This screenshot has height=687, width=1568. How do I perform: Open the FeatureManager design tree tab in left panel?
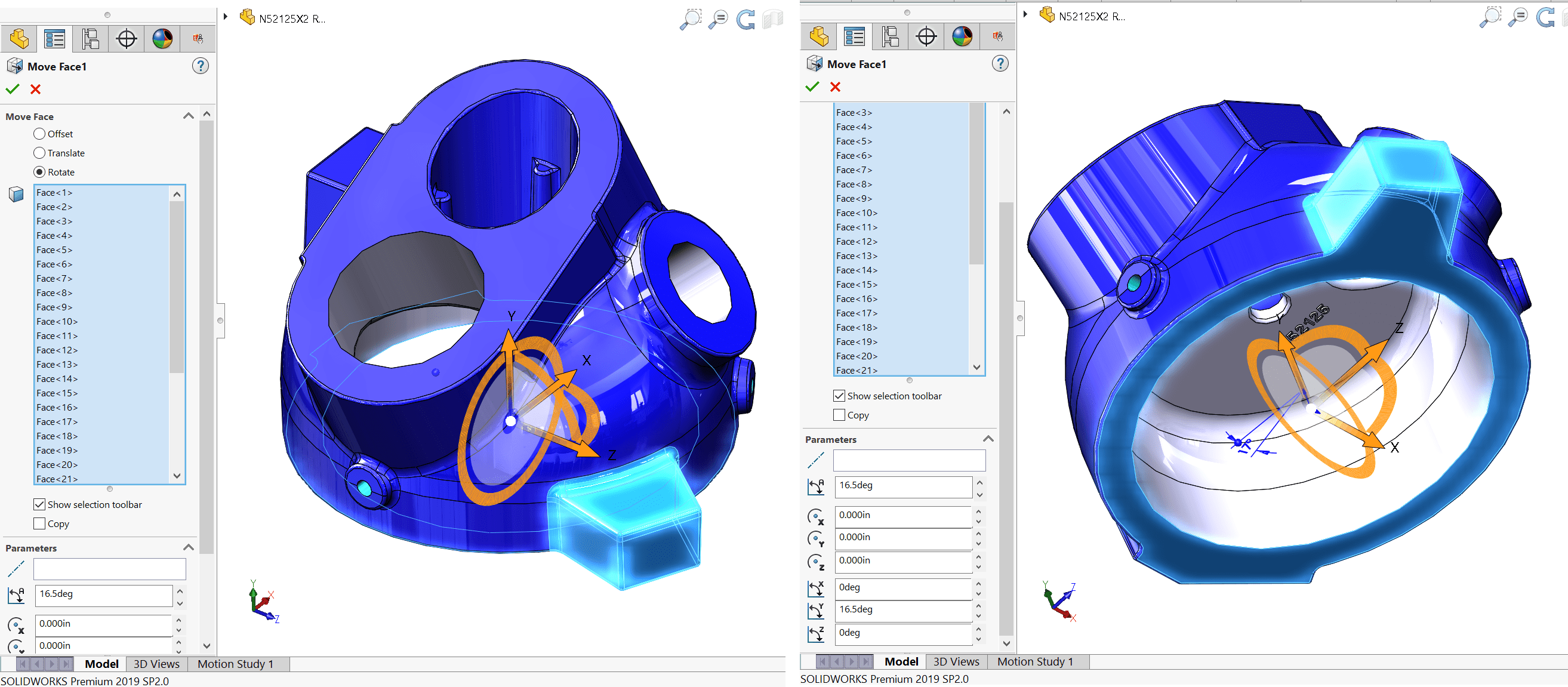pyautogui.click(x=19, y=39)
